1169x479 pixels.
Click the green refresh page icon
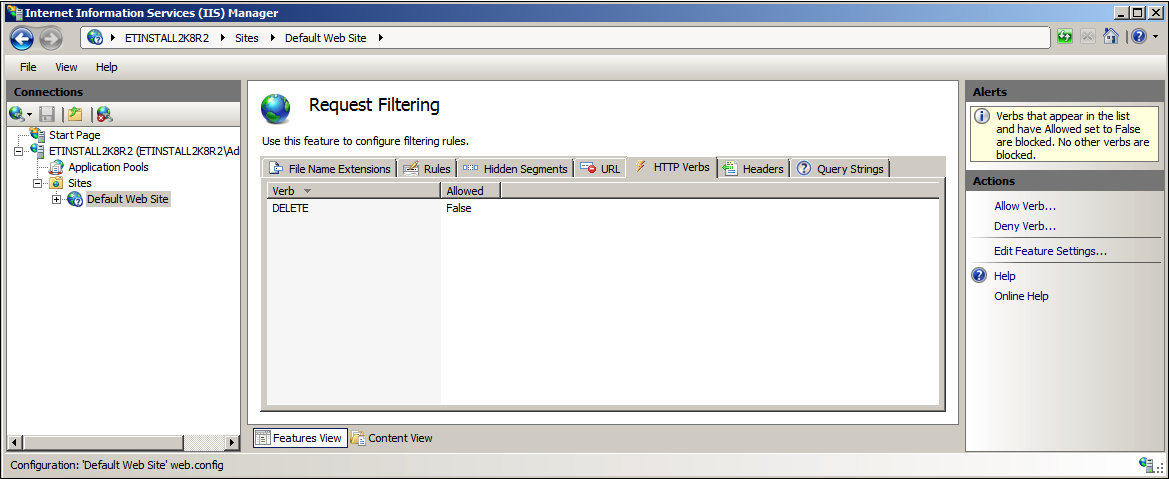(1065, 37)
